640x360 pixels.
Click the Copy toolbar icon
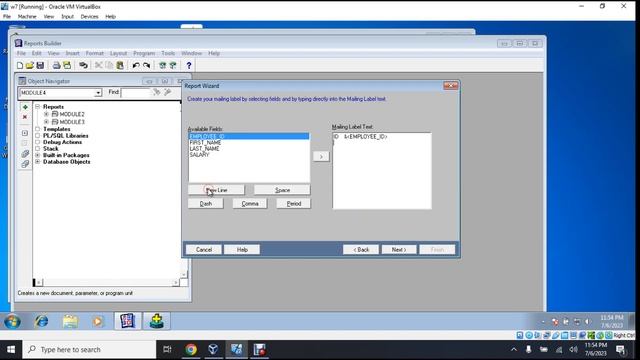tap(109, 65)
